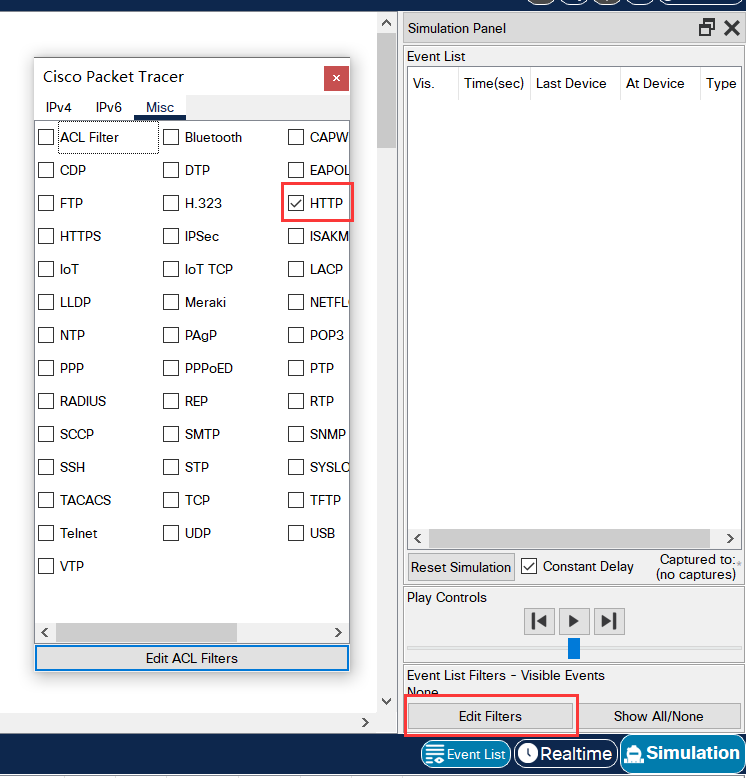Click left arrow of filter list scrollbar
This screenshot has height=778, width=746.
45,632
